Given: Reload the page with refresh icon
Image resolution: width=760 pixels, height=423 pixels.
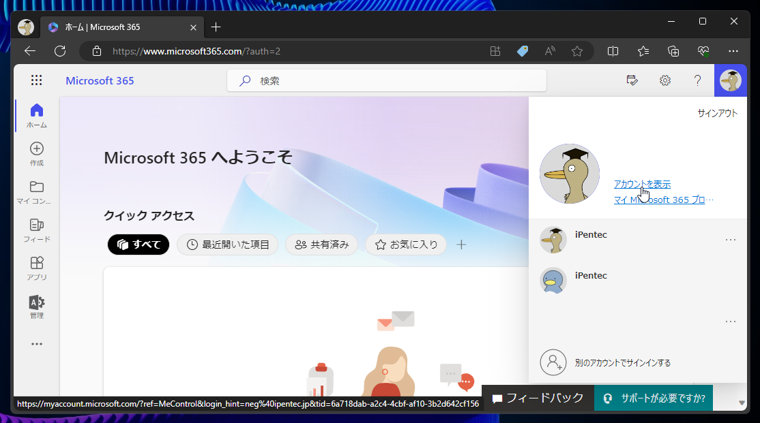Looking at the screenshot, I should pos(60,51).
